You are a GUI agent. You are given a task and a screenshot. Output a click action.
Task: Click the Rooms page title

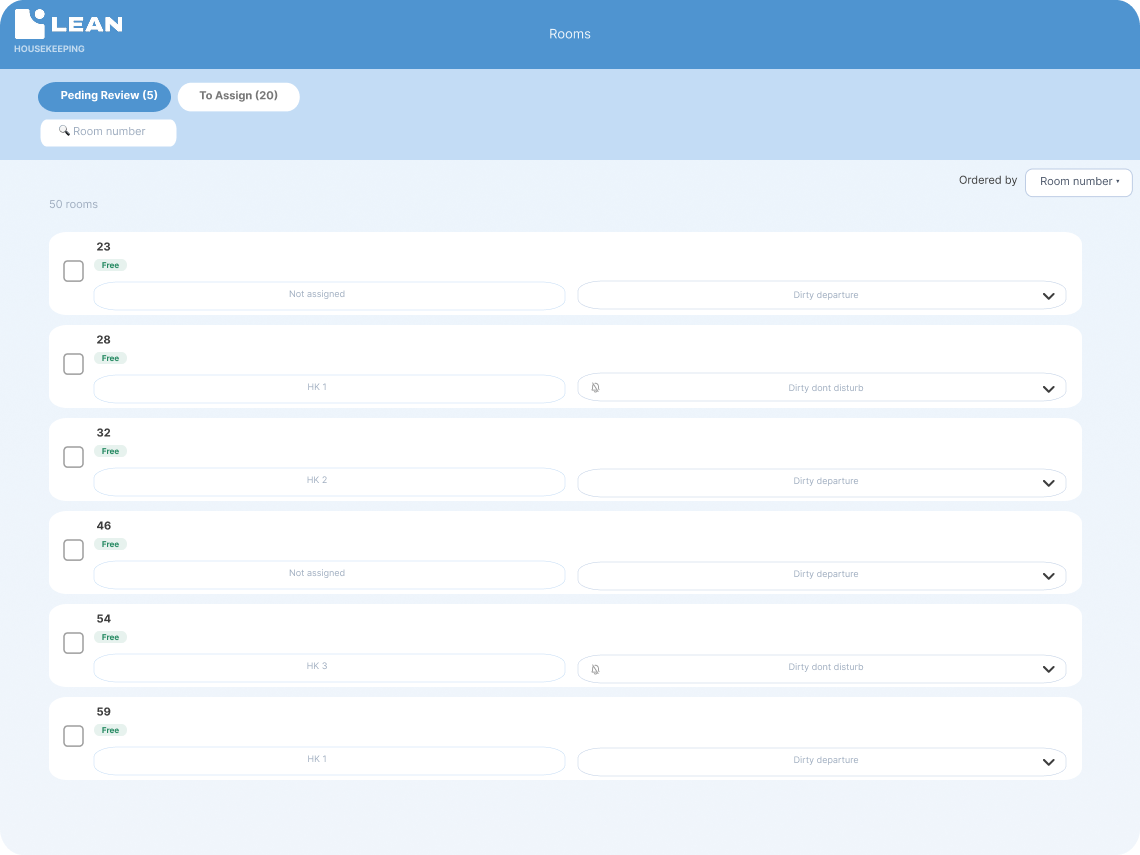[x=569, y=34]
